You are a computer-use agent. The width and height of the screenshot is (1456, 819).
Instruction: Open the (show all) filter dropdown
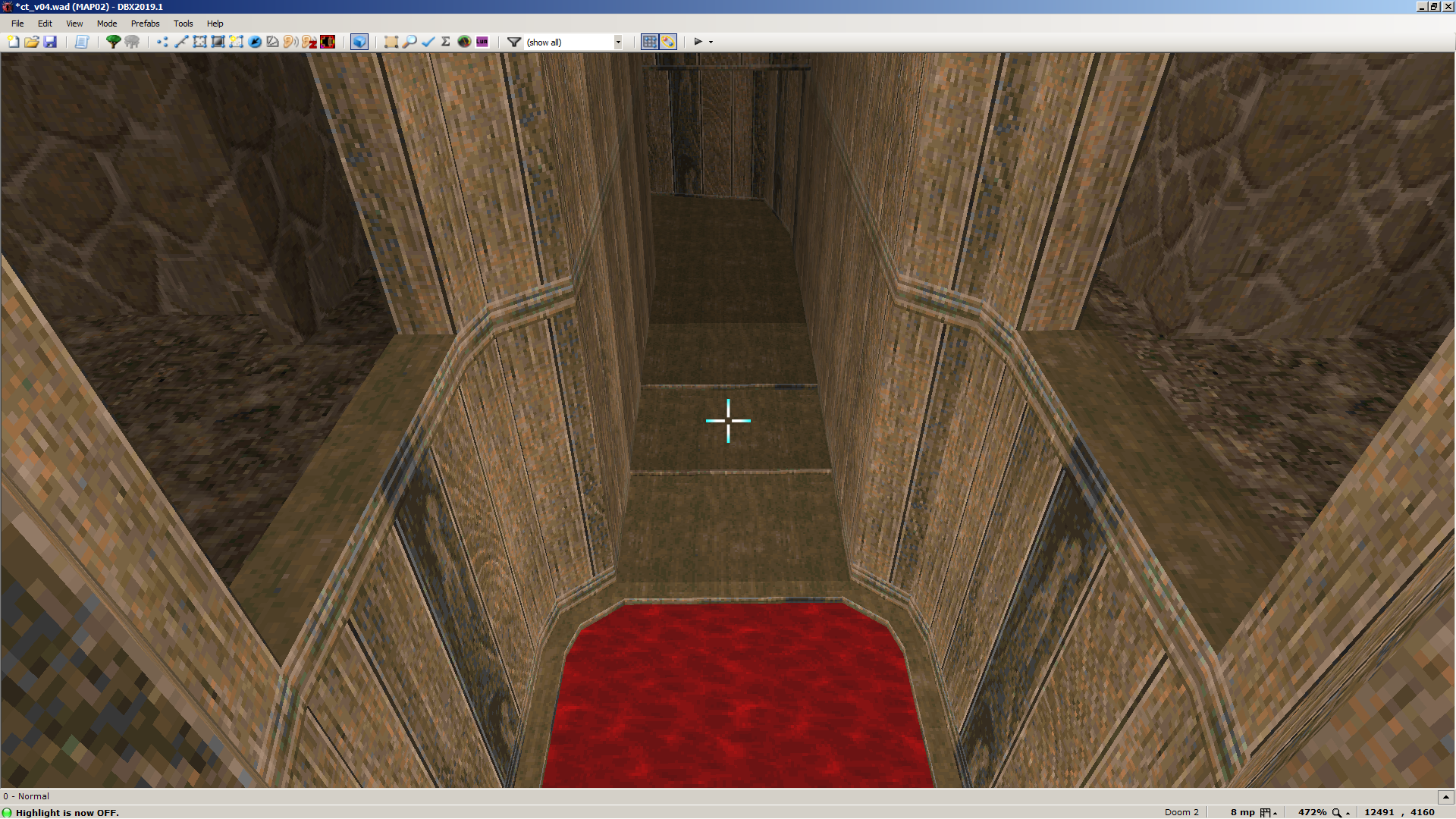click(x=618, y=42)
